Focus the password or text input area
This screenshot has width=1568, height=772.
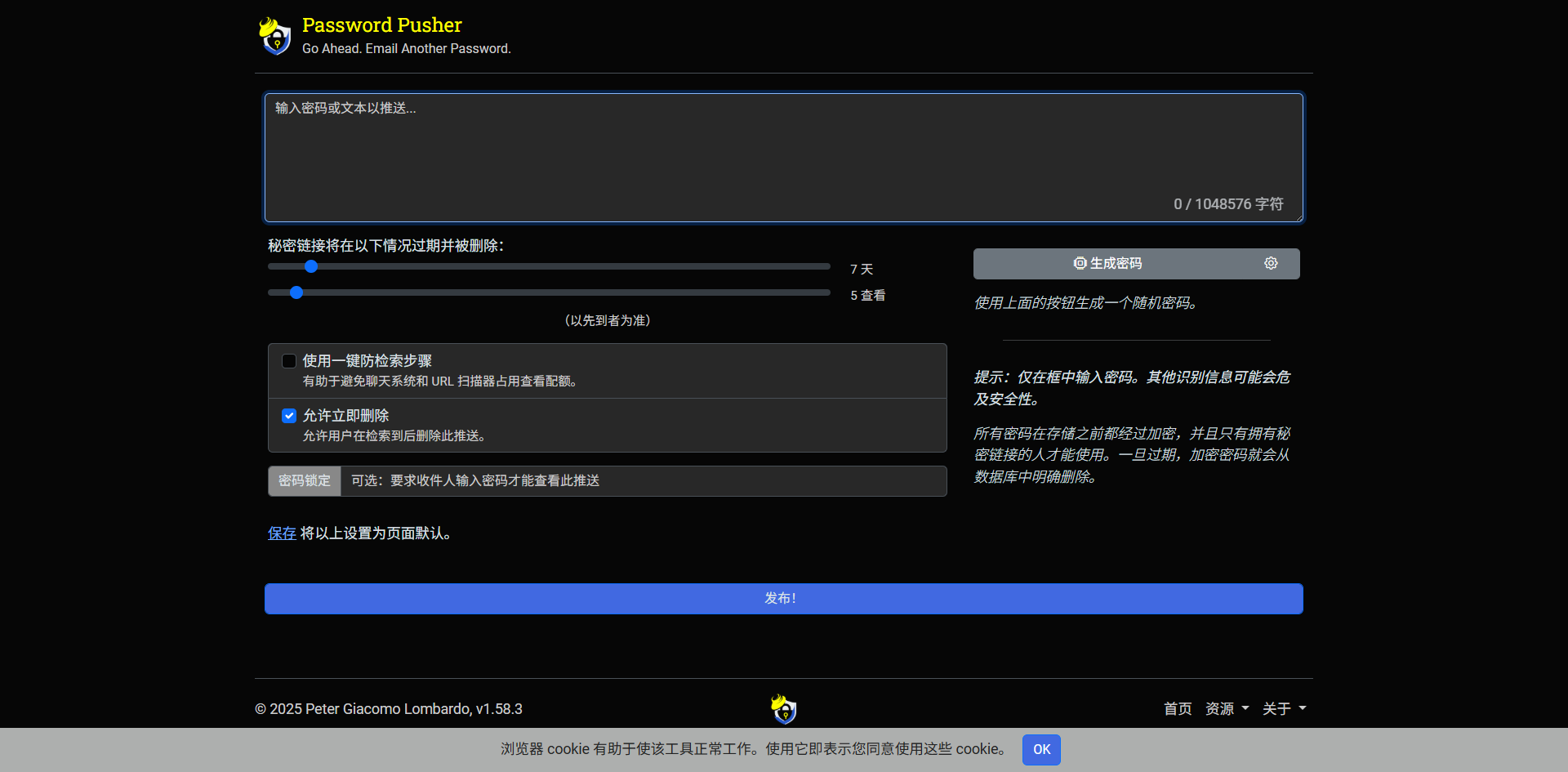[x=784, y=158]
